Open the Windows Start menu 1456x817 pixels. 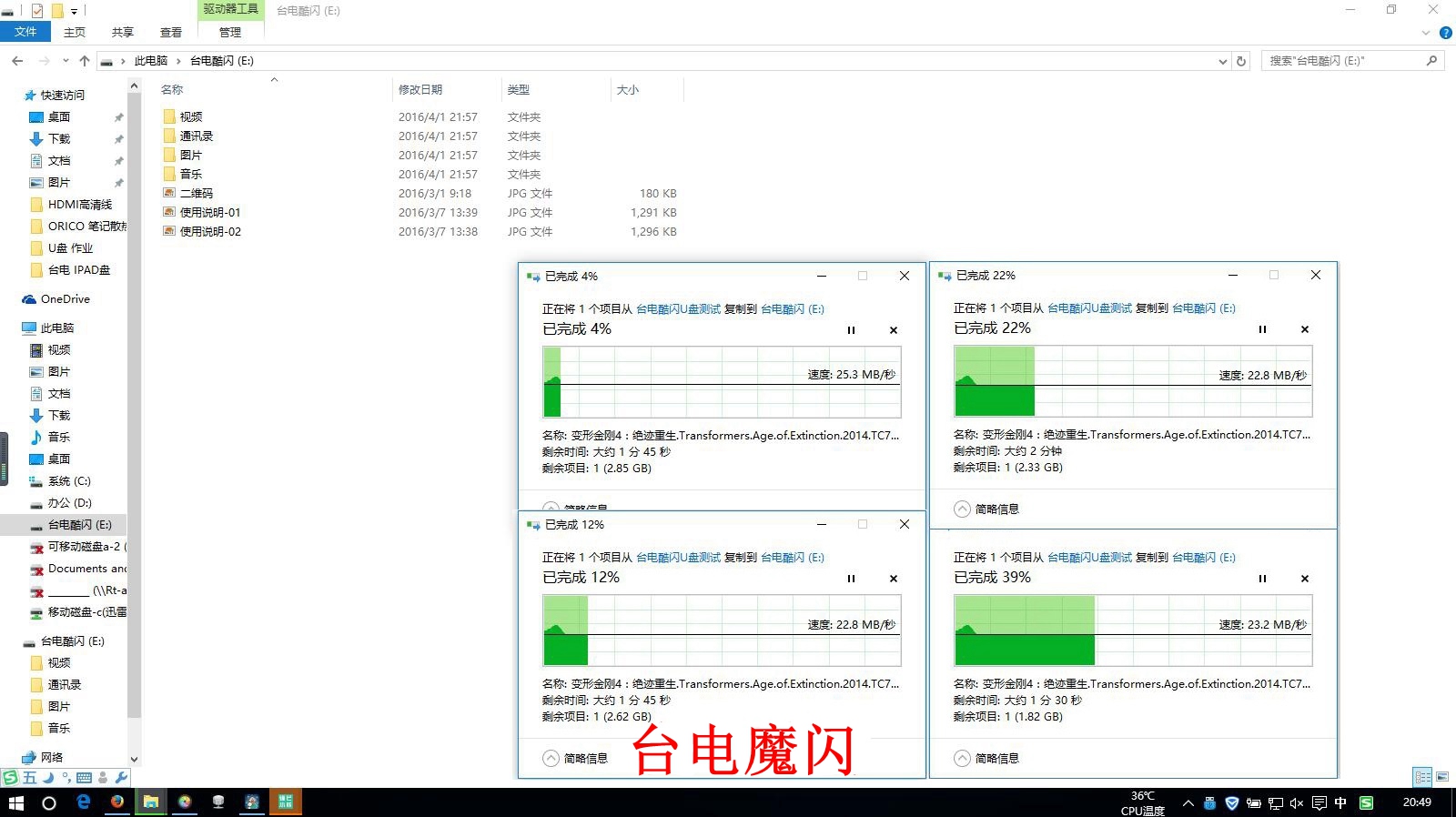point(16,802)
